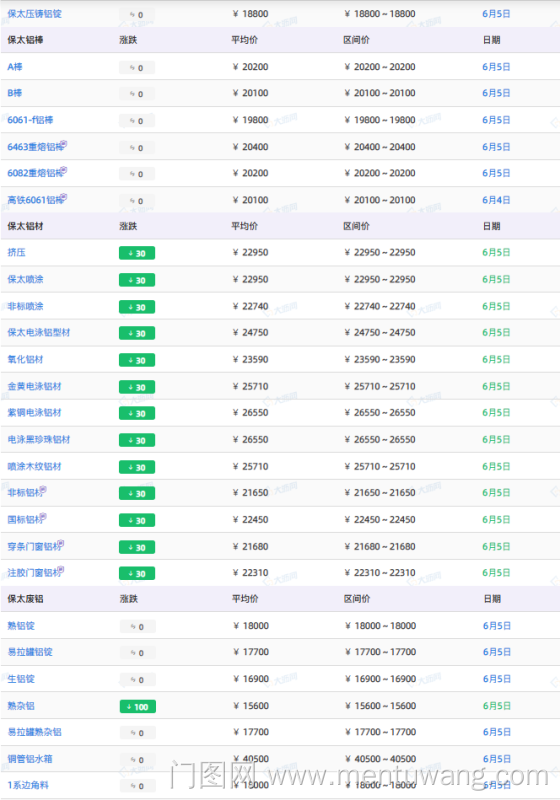Click the icon beside 非标铝杆
This screenshot has height=800, width=560.
click(x=43, y=490)
